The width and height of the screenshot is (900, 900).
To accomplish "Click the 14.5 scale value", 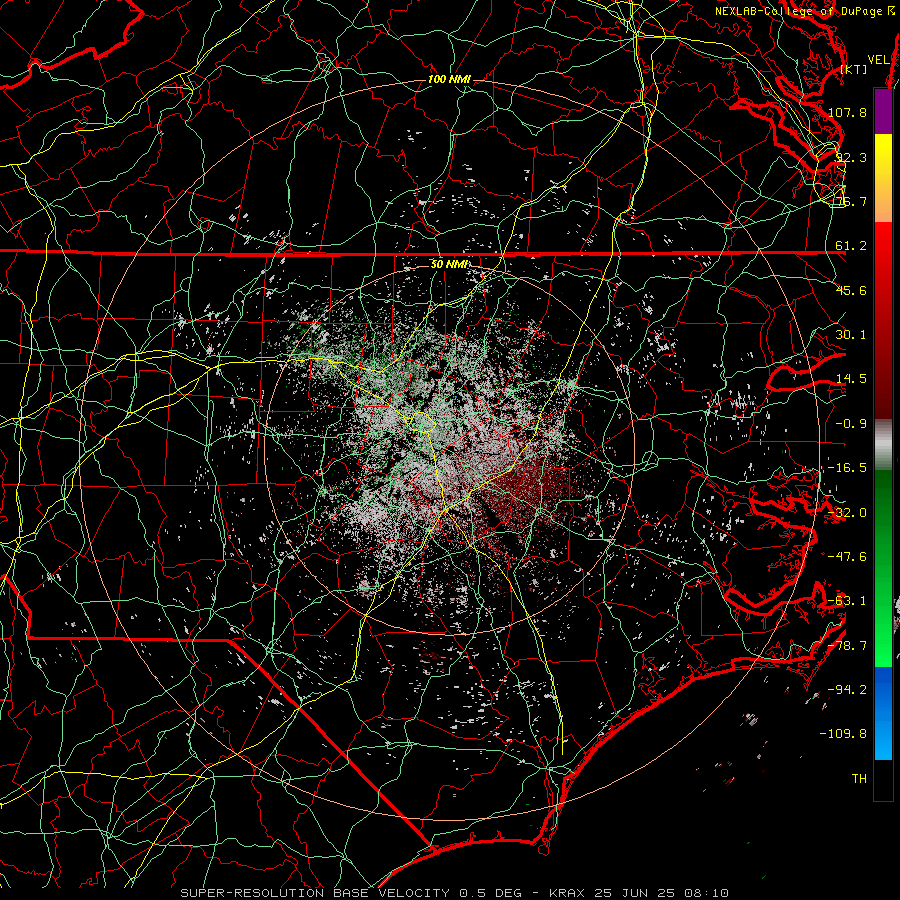I will 851,379.
